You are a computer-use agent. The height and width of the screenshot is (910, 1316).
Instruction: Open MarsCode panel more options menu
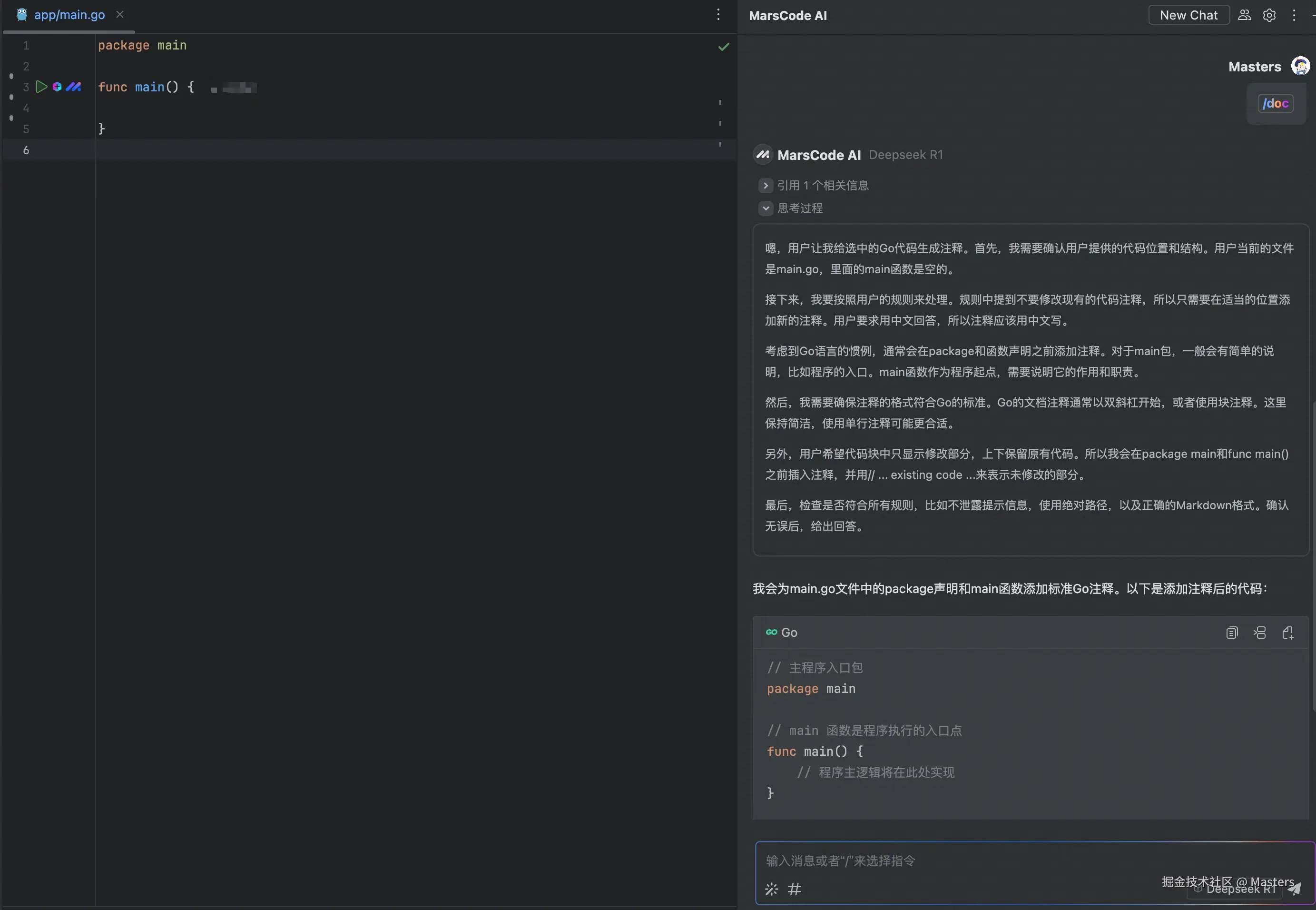(x=1294, y=15)
